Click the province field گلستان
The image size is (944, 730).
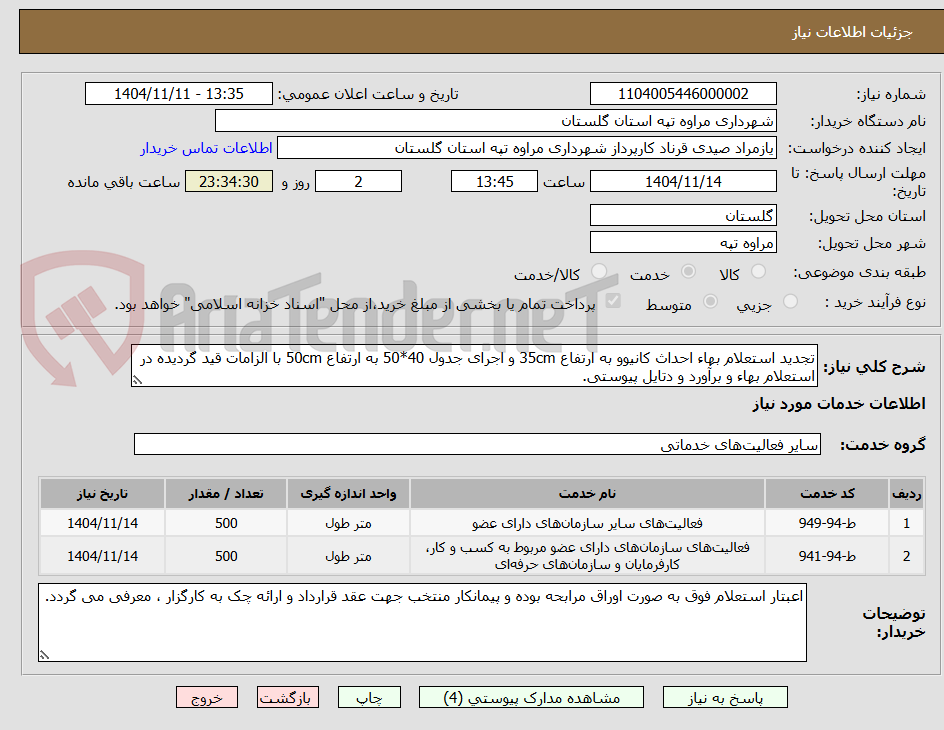click(x=683, y=215)
